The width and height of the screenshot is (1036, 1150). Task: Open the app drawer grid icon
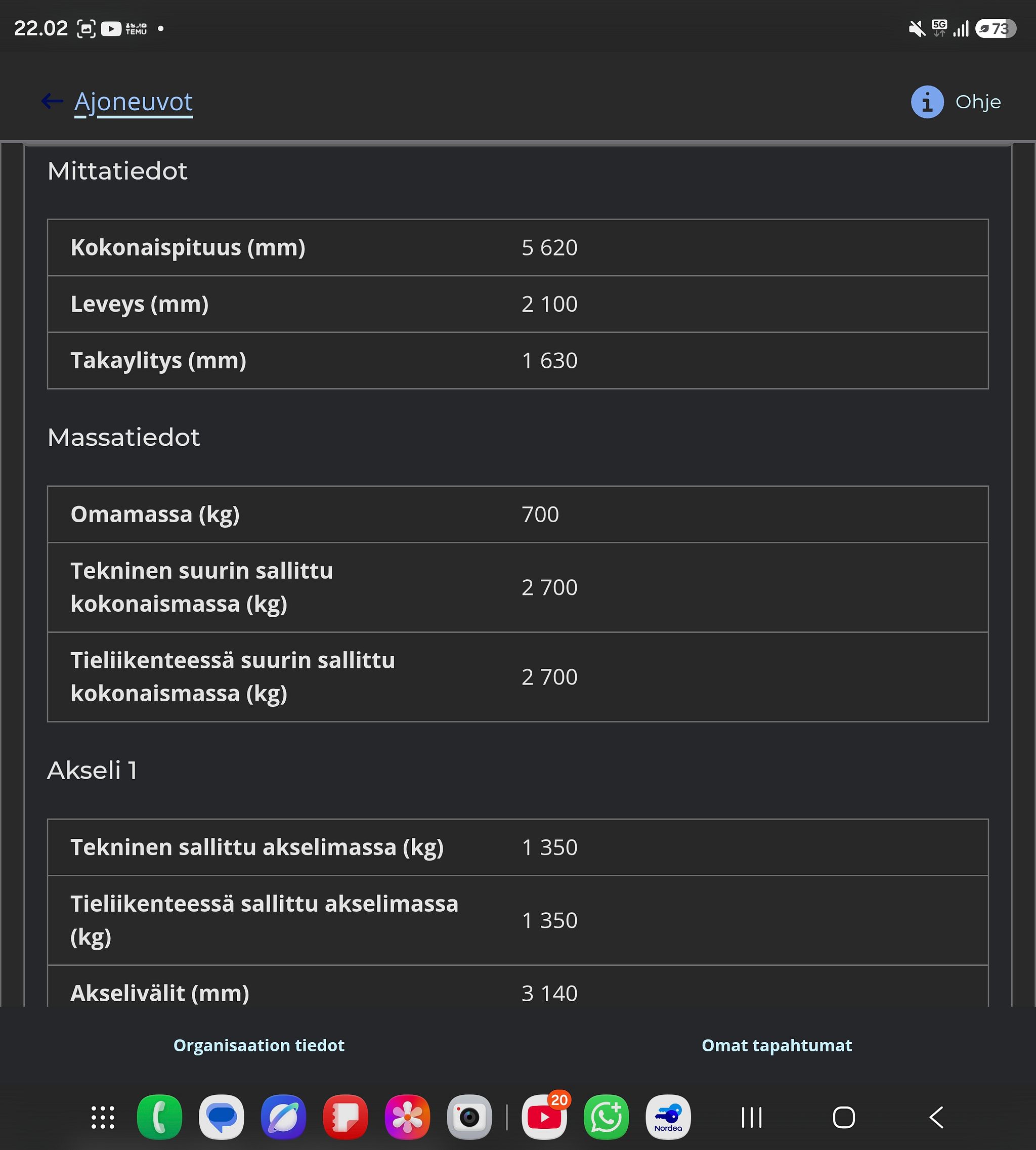click(x=103, y=1117)
